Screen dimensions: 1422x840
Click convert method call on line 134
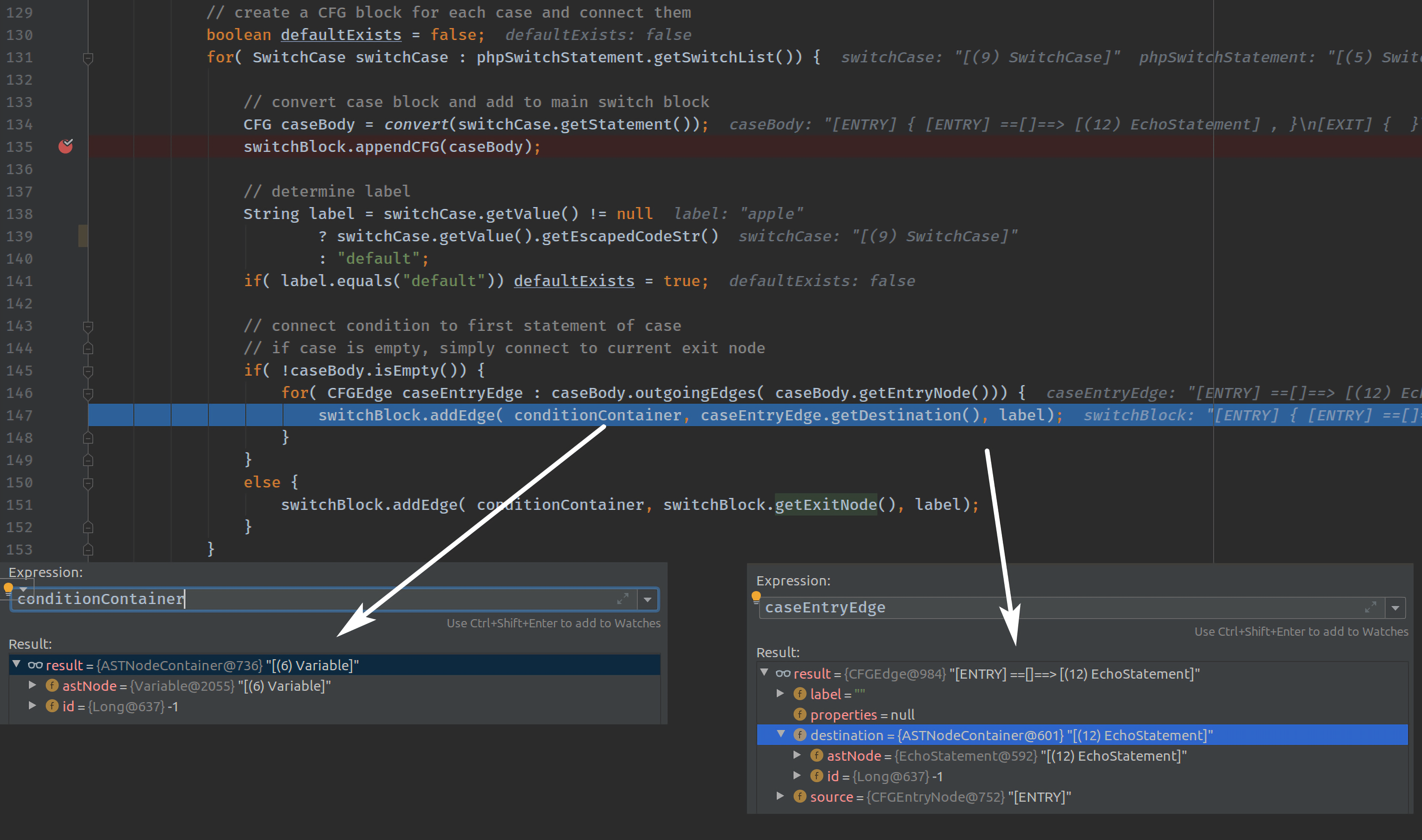[x=416, y=124]
